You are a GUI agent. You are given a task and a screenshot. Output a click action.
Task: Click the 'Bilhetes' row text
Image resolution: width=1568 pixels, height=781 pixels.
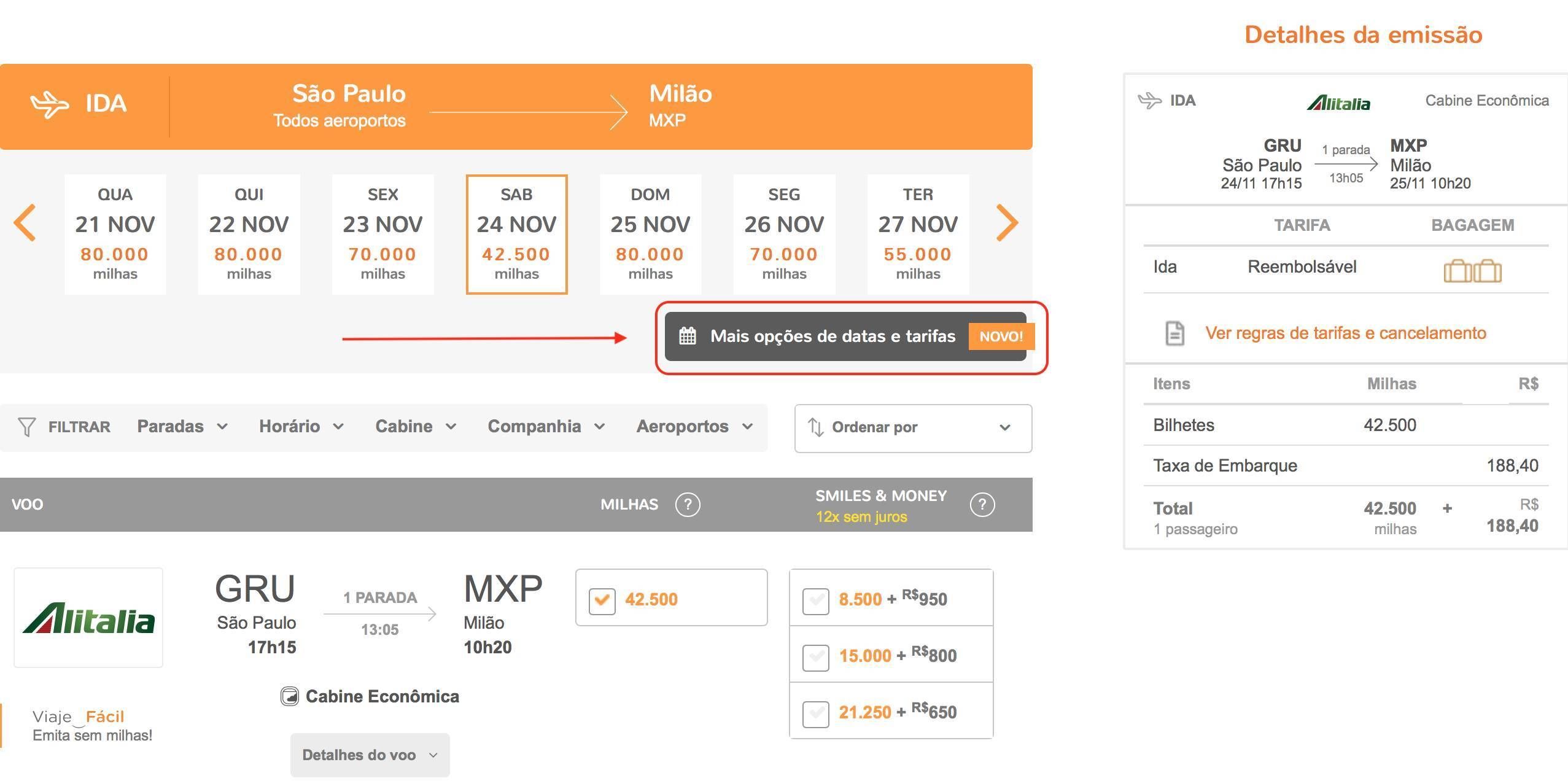(1183, 425)
